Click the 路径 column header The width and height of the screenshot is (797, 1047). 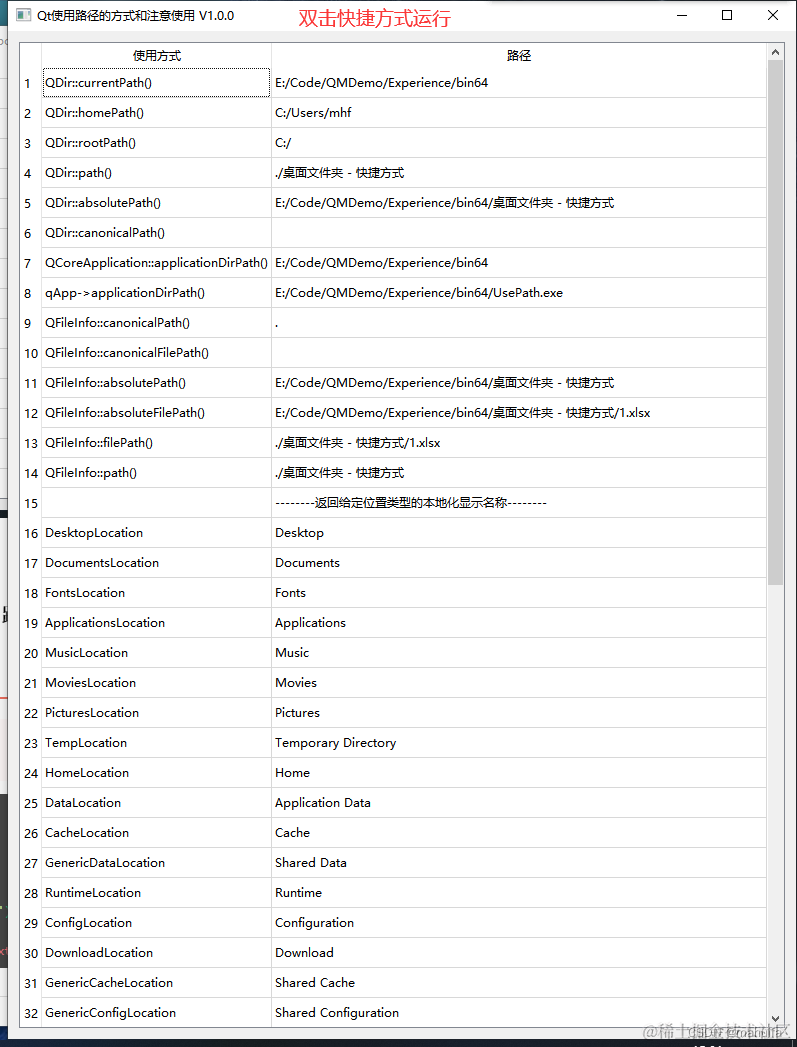(x=519, y=55)
